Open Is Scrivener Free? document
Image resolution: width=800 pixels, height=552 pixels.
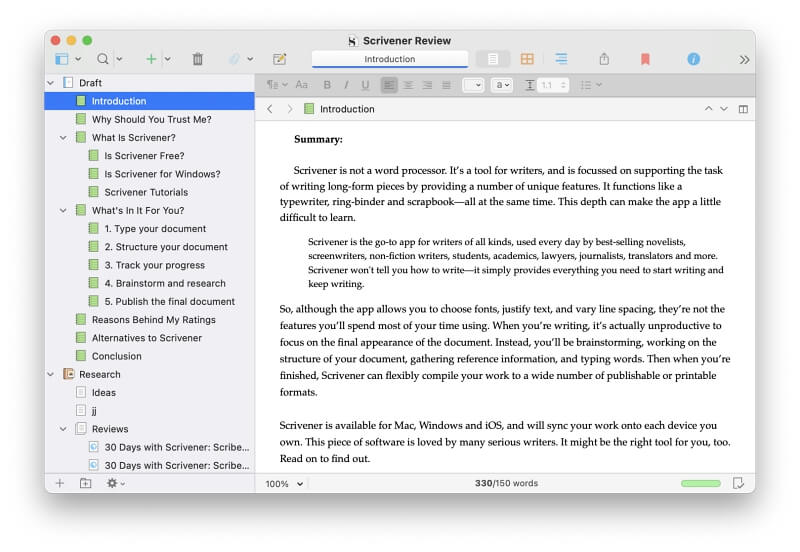pos(149,156)
